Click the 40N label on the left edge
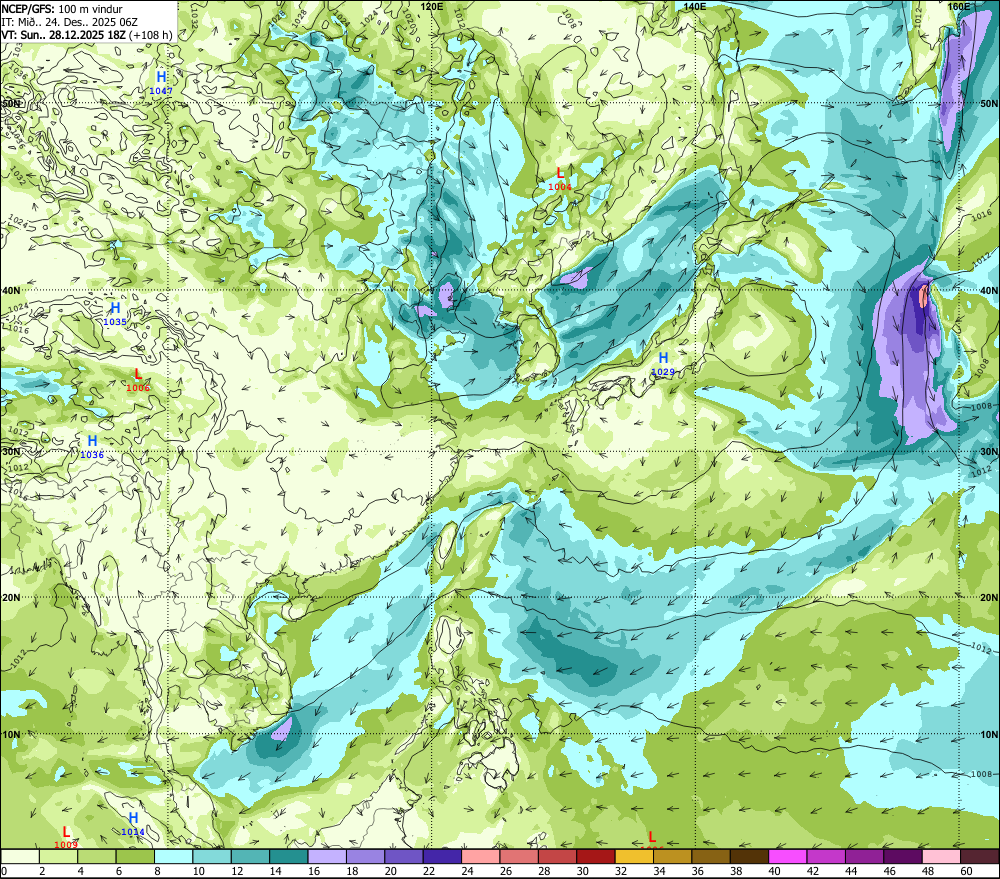Screen dimensions: 1000x879 (x=11, y=290)
